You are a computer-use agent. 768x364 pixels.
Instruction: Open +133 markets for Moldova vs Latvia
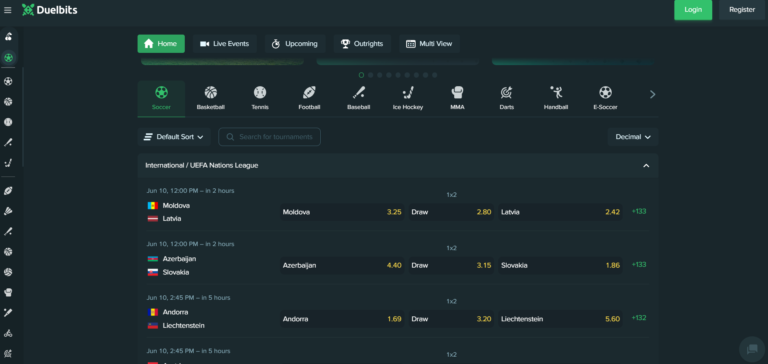(x=639, y=212)
